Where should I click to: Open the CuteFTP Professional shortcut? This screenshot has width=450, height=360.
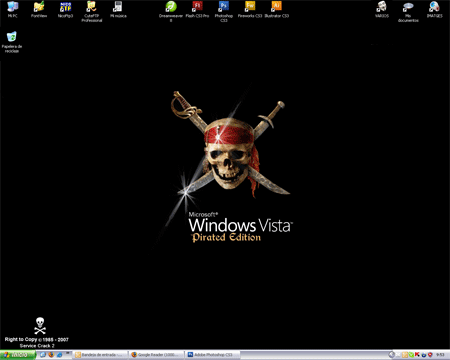[92, 11]
